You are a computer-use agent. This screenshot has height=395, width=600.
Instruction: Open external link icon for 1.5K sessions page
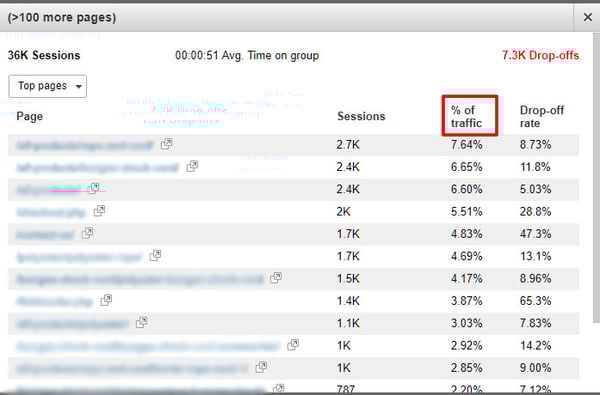(276, 278)
